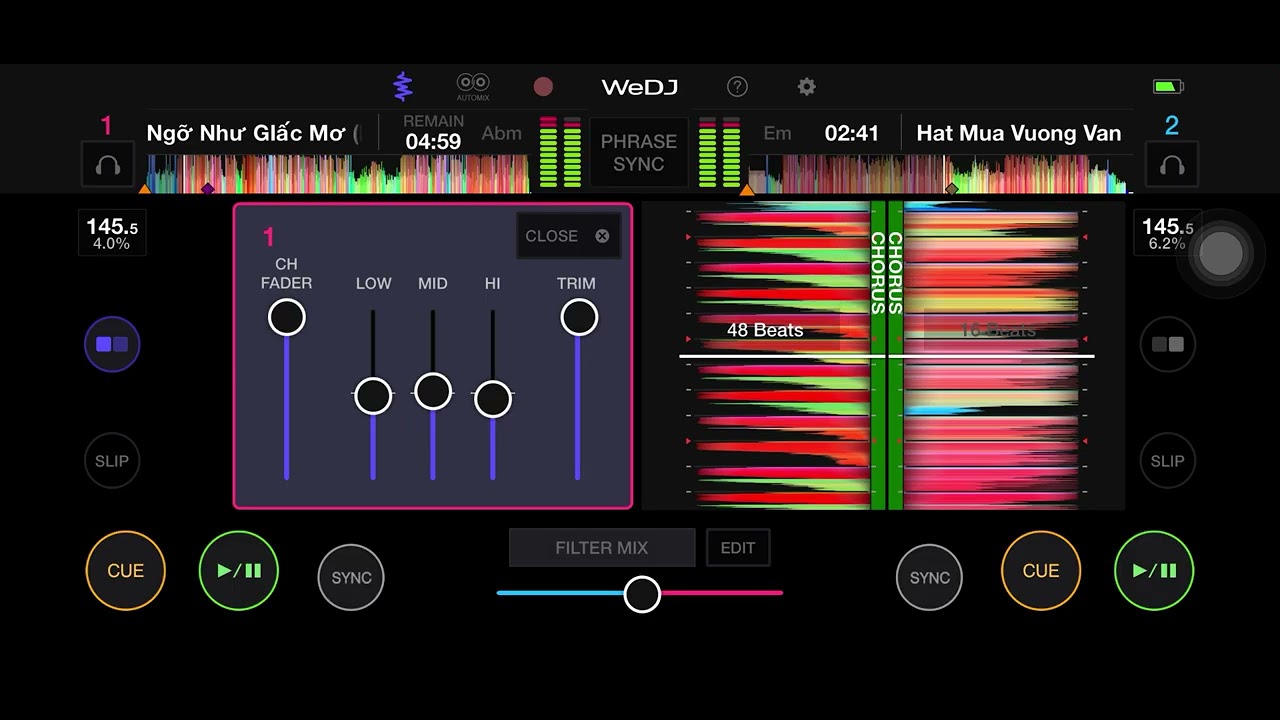Toggle deck 1 pad mode button
Screen dimensions: 1280x720
pyautogui.click(x=112, y=344)
